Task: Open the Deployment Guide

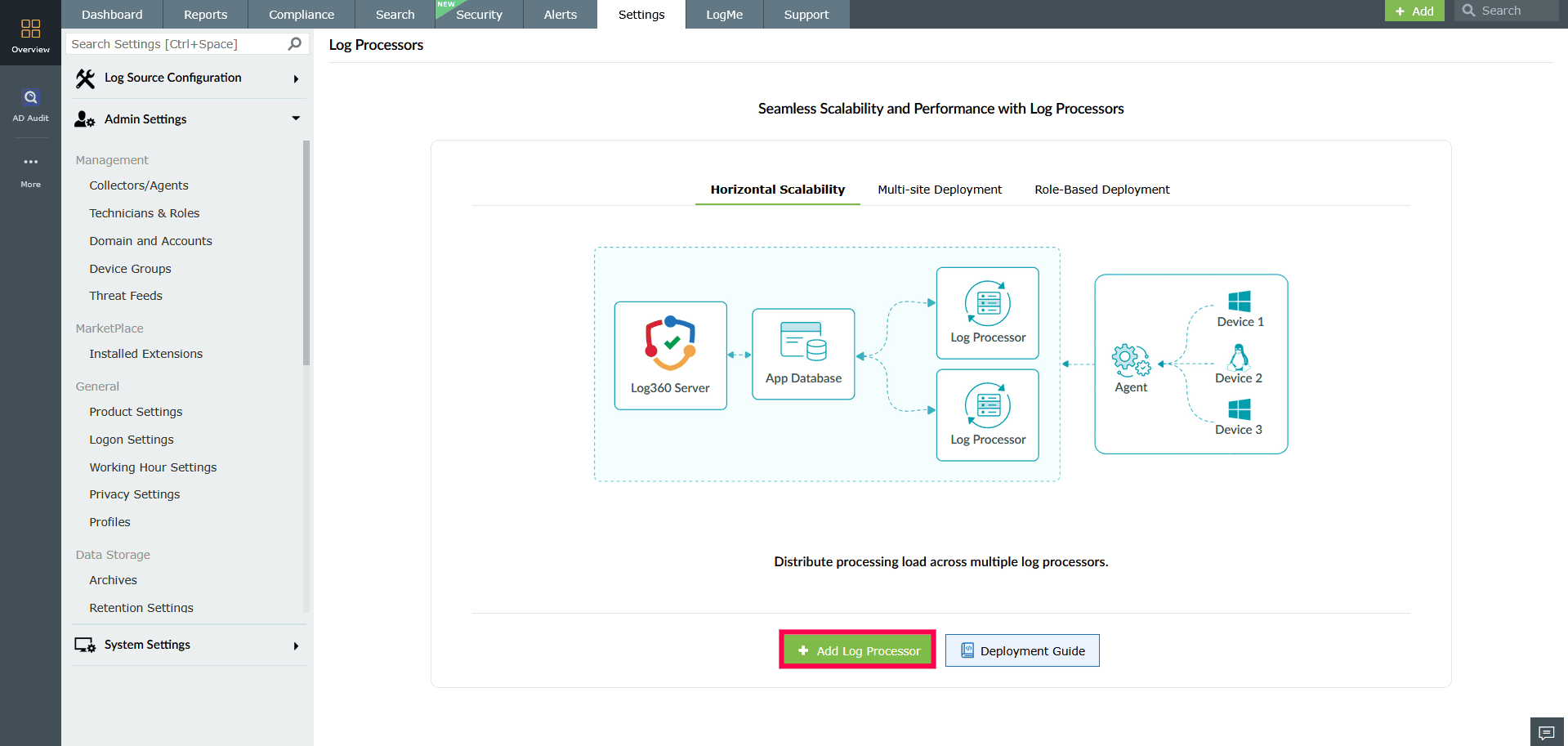Action: point(1022,650)
